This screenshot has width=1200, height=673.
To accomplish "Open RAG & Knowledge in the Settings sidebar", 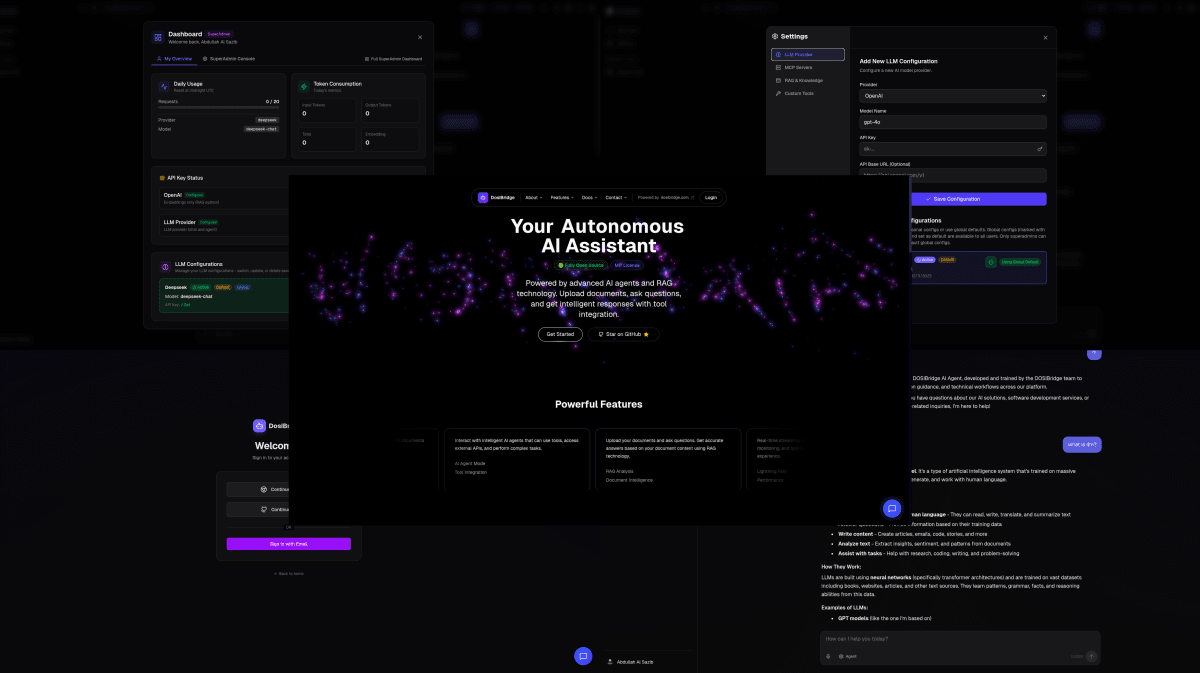I will tap(807, 80).
